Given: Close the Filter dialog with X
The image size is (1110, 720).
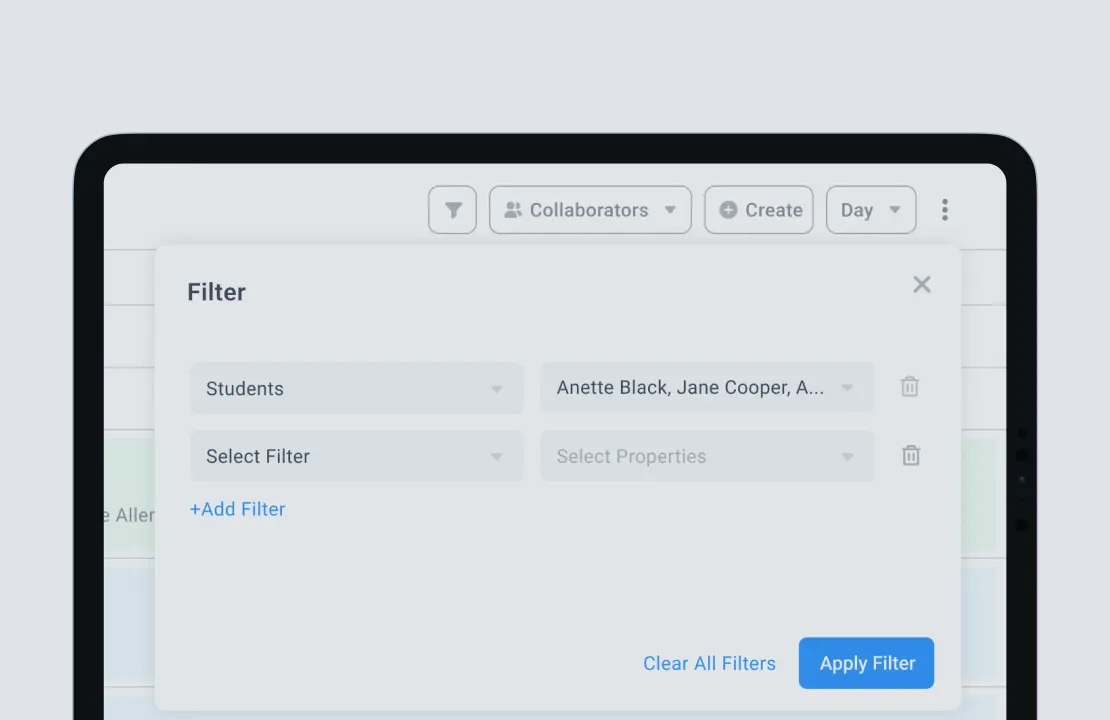Looking at the screenshot, I should 921,285.
